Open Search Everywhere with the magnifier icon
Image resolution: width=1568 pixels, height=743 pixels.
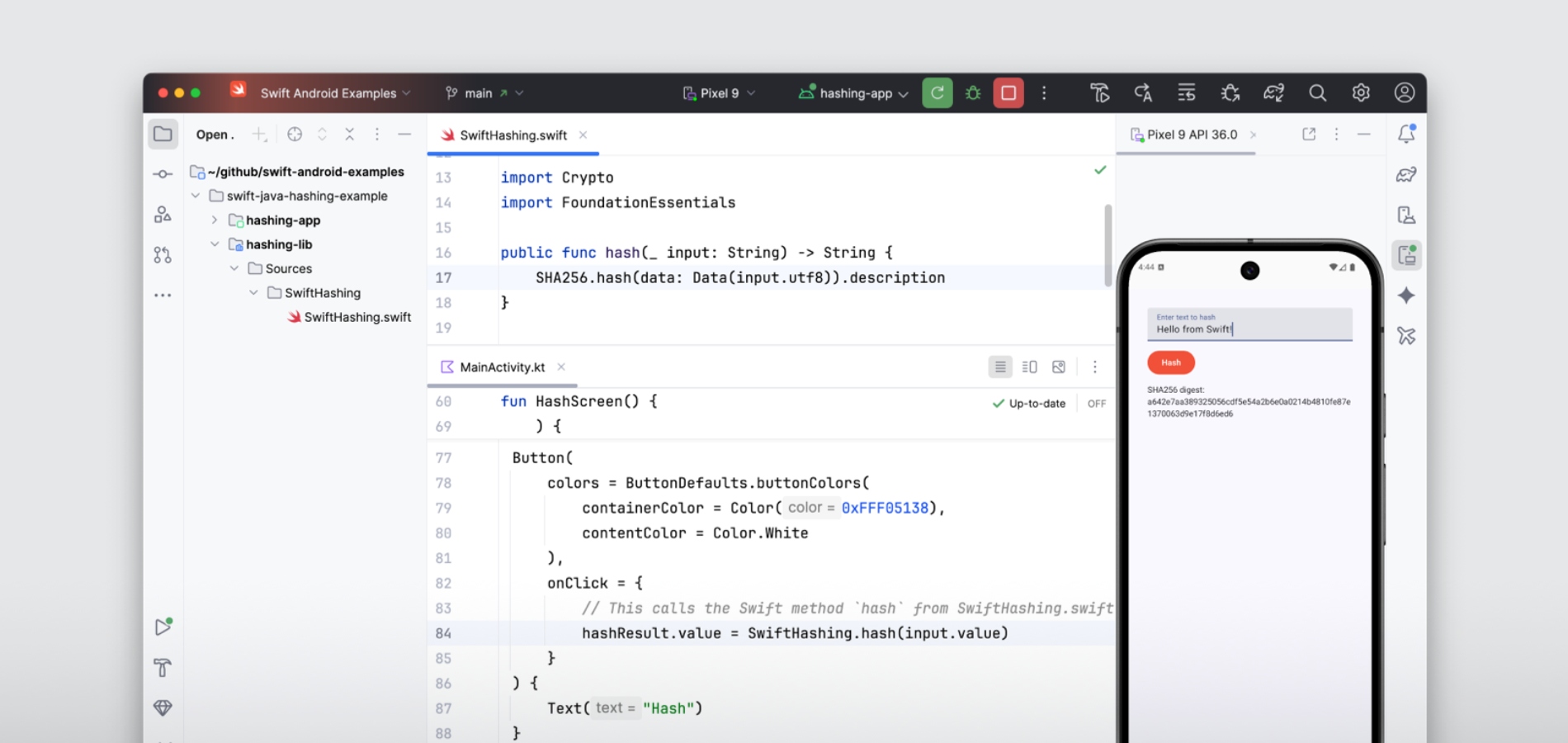click(x=1318, y=92)
